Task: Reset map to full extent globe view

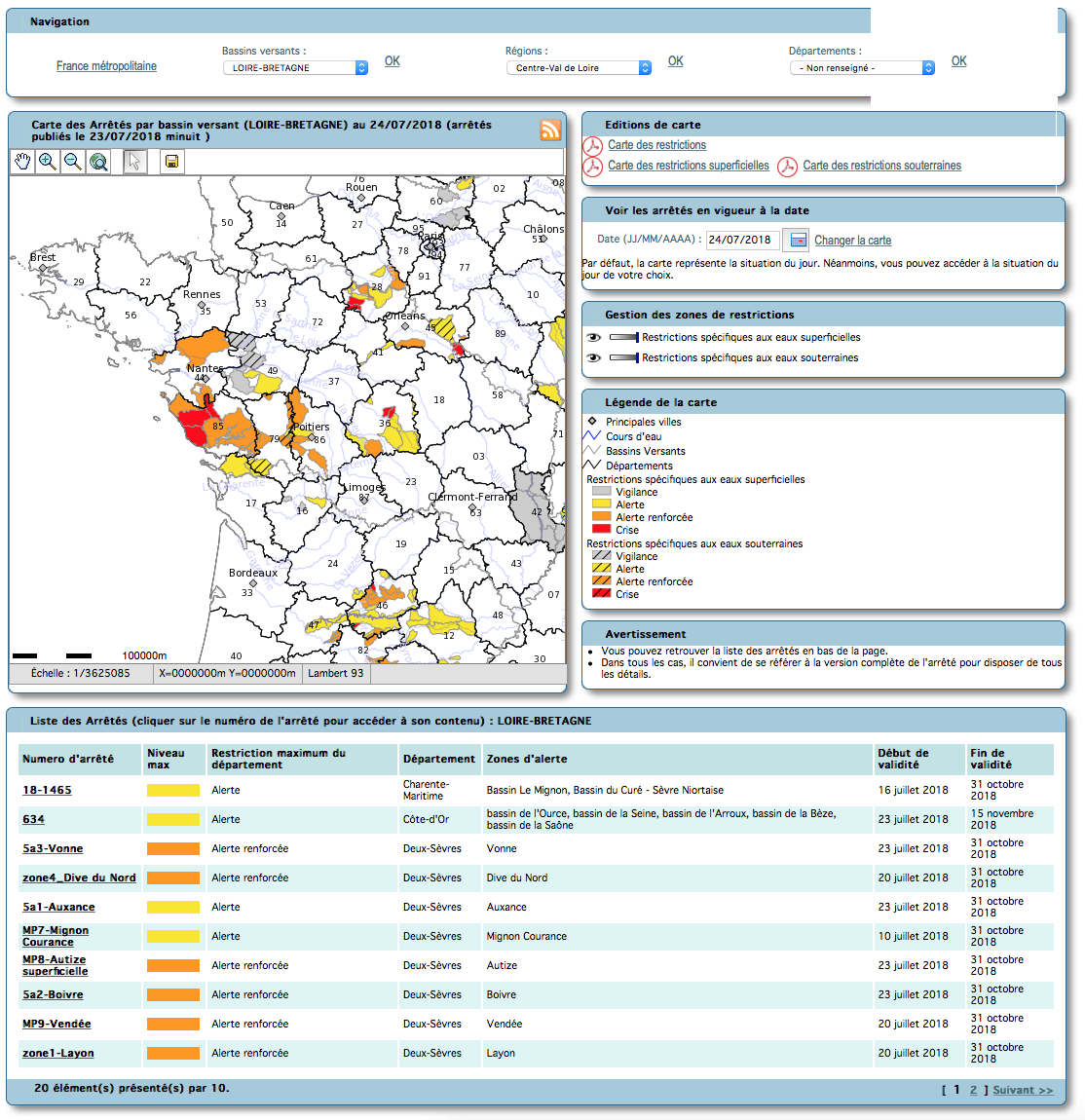Action: (98, 162)
